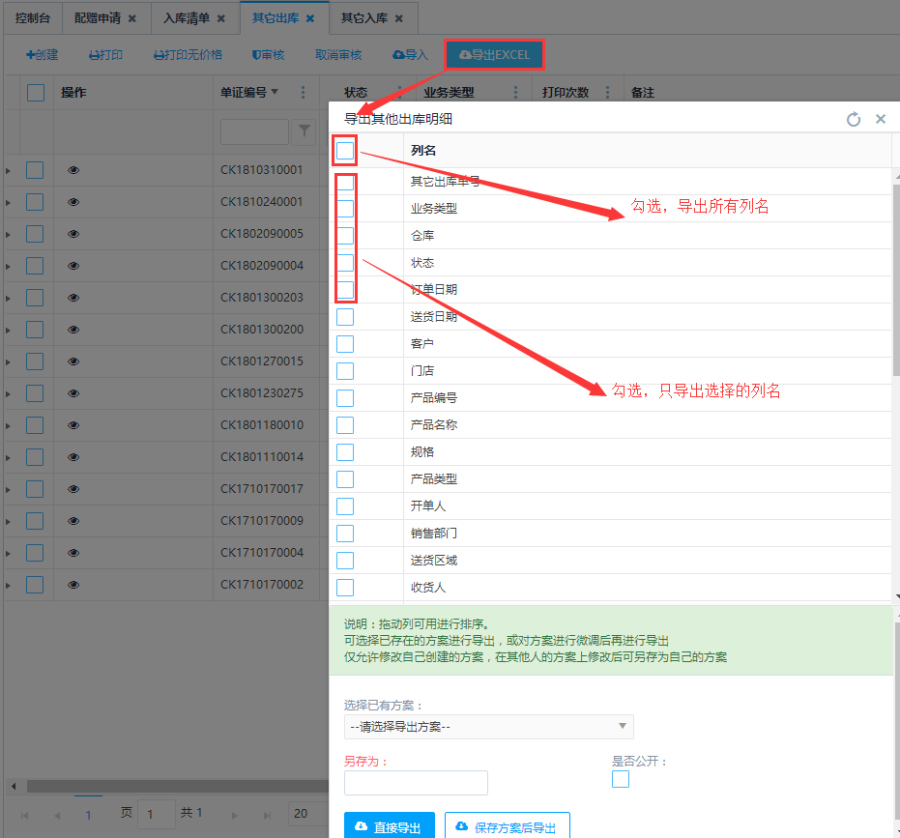Click the filter funnel icon under 单证编号
The width and height of the screenshot is (900, 838).
tap(304, 131)
